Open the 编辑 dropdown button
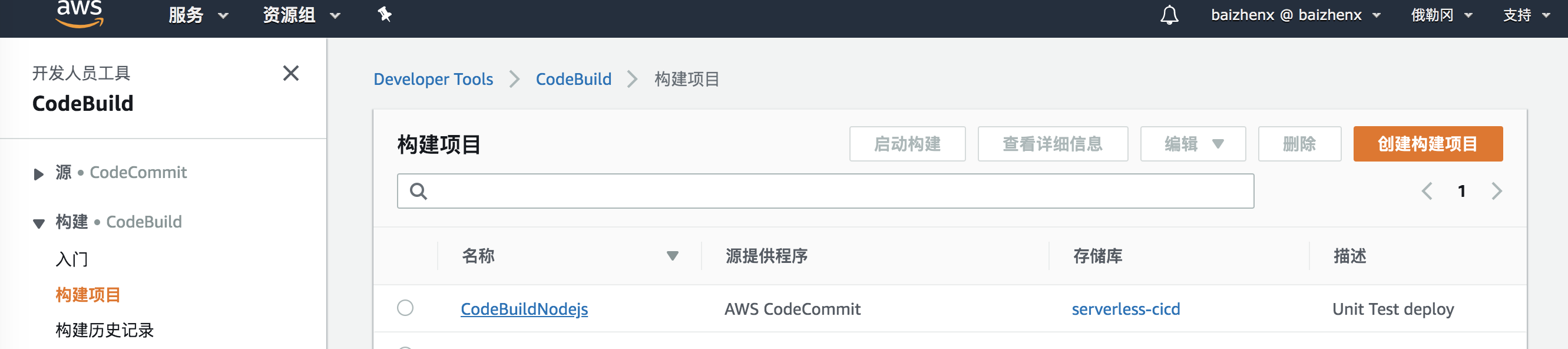1568x349 pixels. (1192, 144)
